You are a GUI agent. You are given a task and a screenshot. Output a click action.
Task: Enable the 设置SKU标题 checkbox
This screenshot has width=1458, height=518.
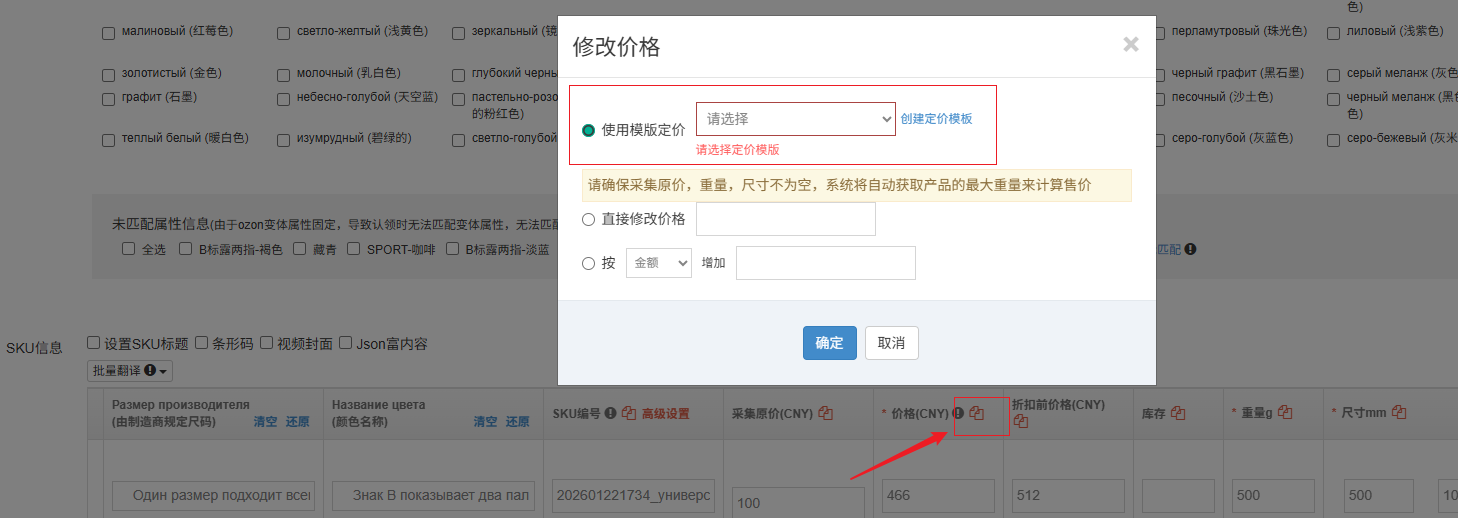click(94, 343)
